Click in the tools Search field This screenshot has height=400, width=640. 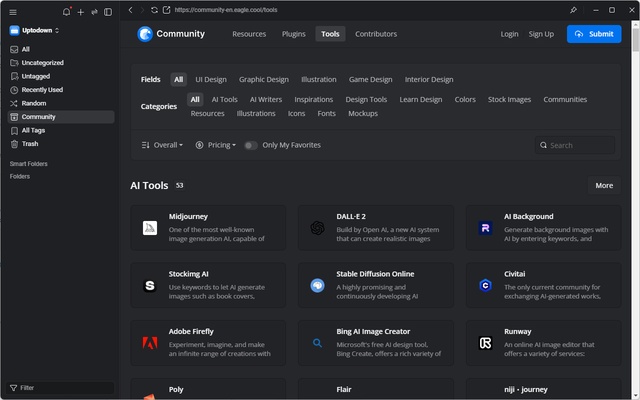tap(575, 145)
